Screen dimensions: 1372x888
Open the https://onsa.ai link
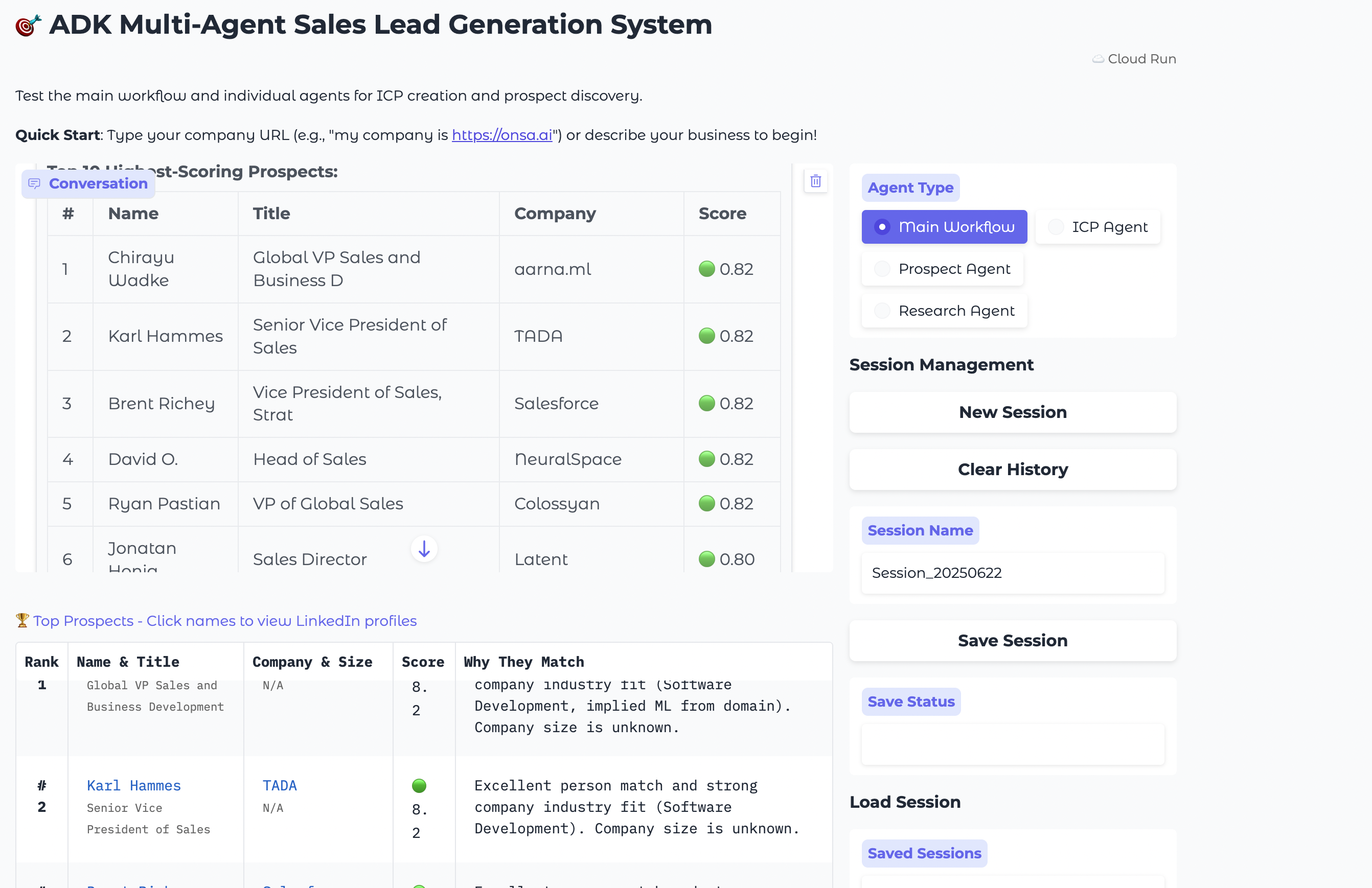(501, 135)
